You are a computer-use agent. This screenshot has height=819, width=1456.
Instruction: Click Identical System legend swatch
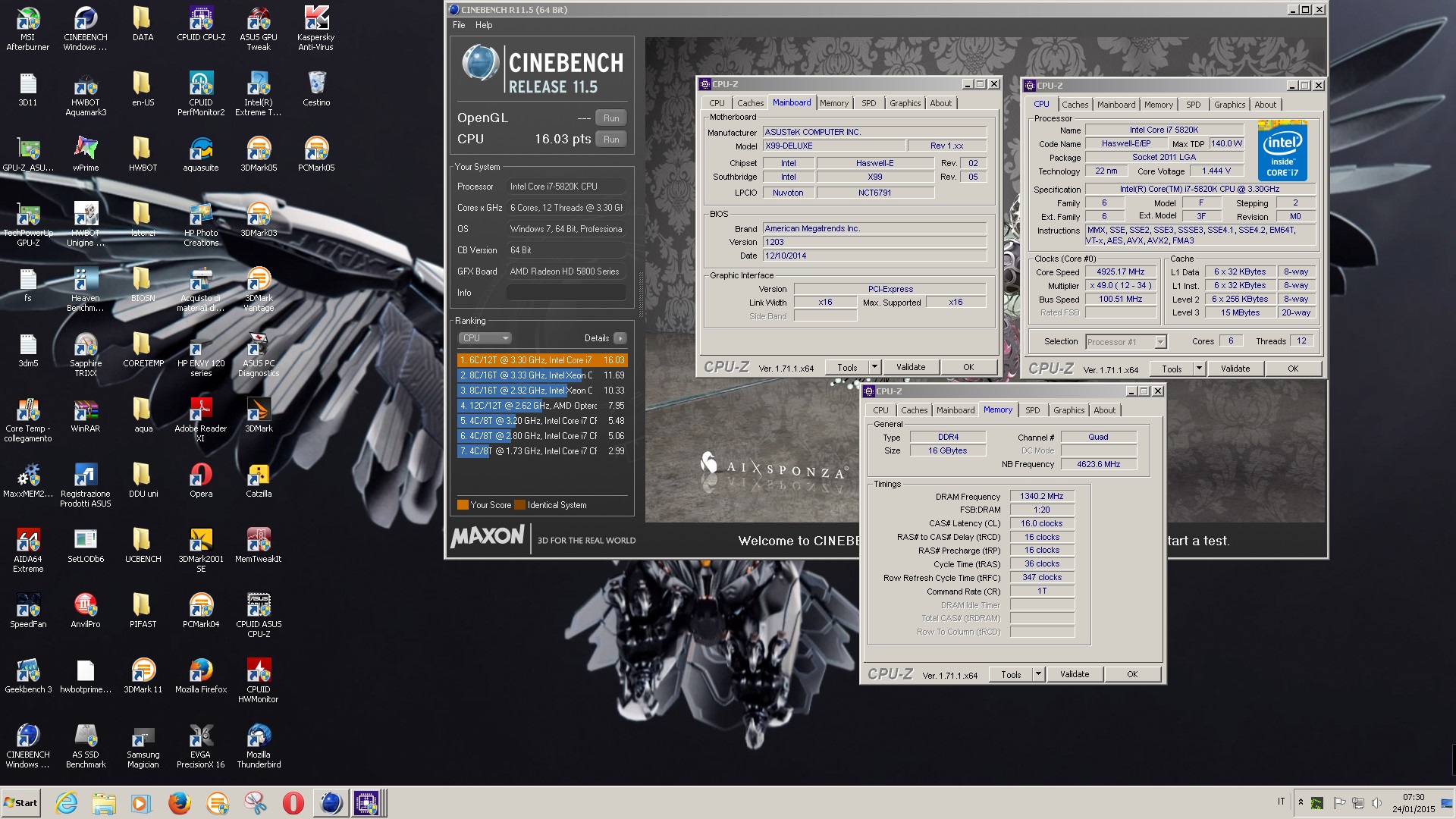point(519,505)
